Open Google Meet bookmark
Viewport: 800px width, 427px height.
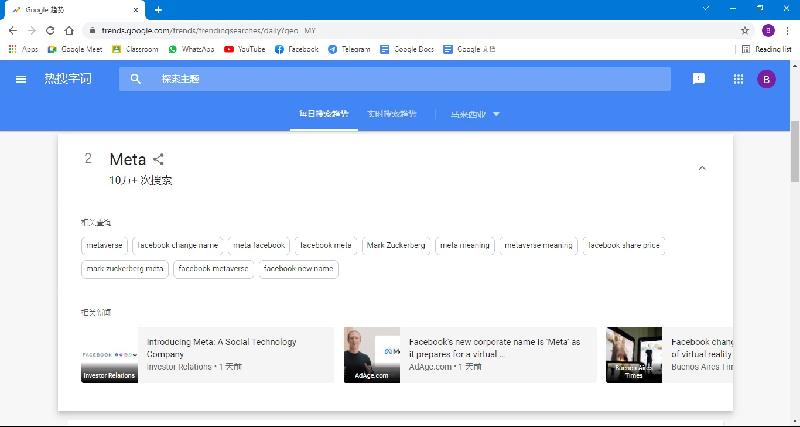click(x=75, y=49)
